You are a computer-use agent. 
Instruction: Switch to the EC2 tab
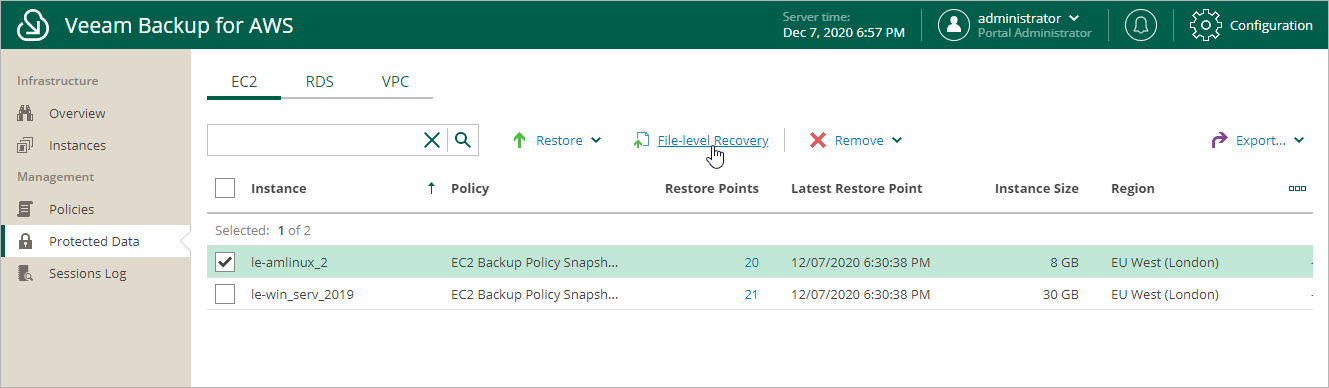[x=244, y=82]
